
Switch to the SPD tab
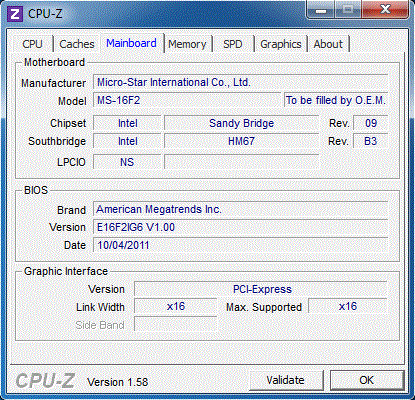(233, 44)
